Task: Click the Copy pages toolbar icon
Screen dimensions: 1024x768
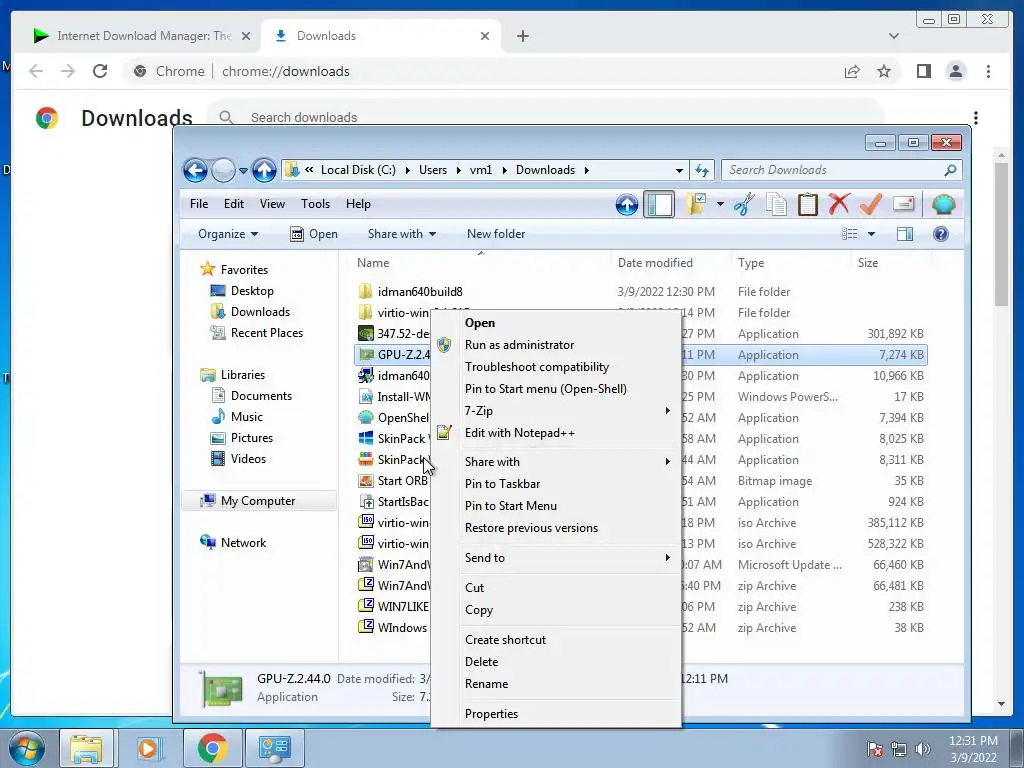Action: pos(776,204)
